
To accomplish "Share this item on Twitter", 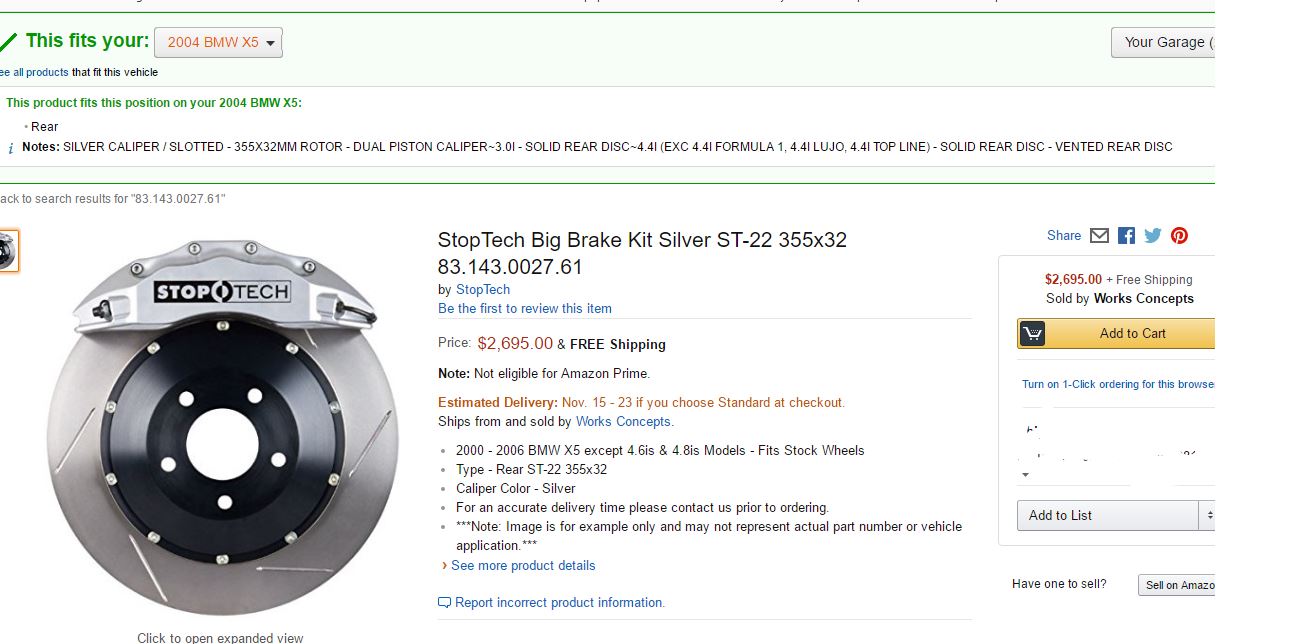I will 1153,236.
